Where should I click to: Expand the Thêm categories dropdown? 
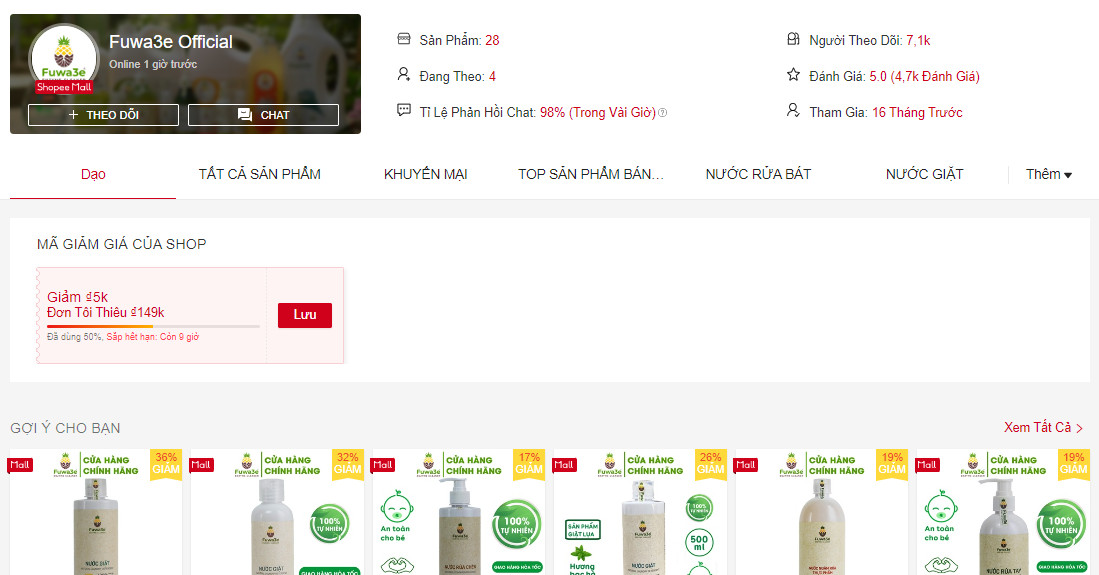pyautogui.click(x=1049, y=175)
